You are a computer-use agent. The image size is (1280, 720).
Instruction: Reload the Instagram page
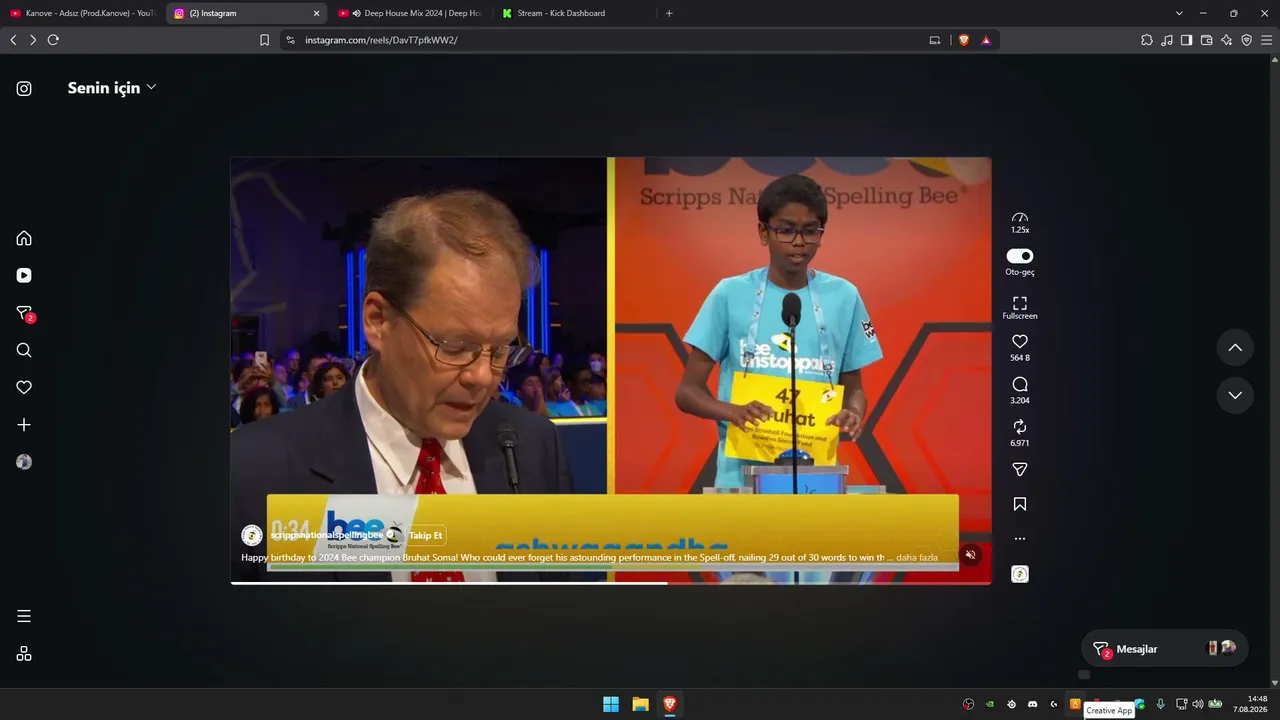(53, 40)
